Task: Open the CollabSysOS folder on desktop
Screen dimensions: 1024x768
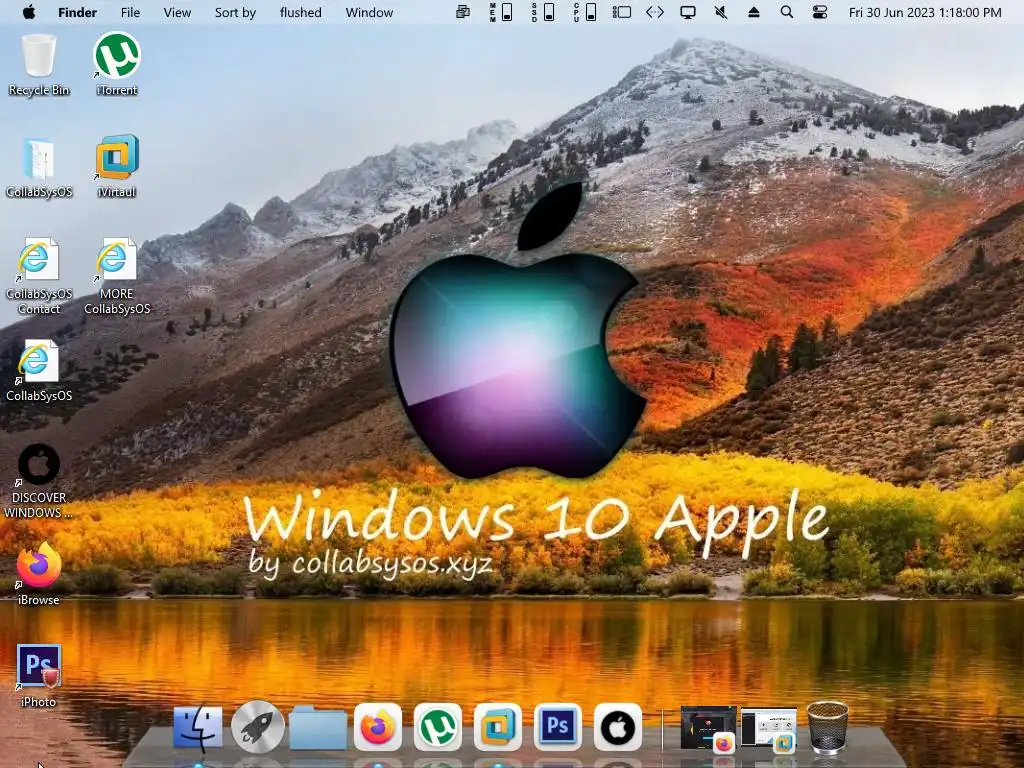Action: pos(39,167)
